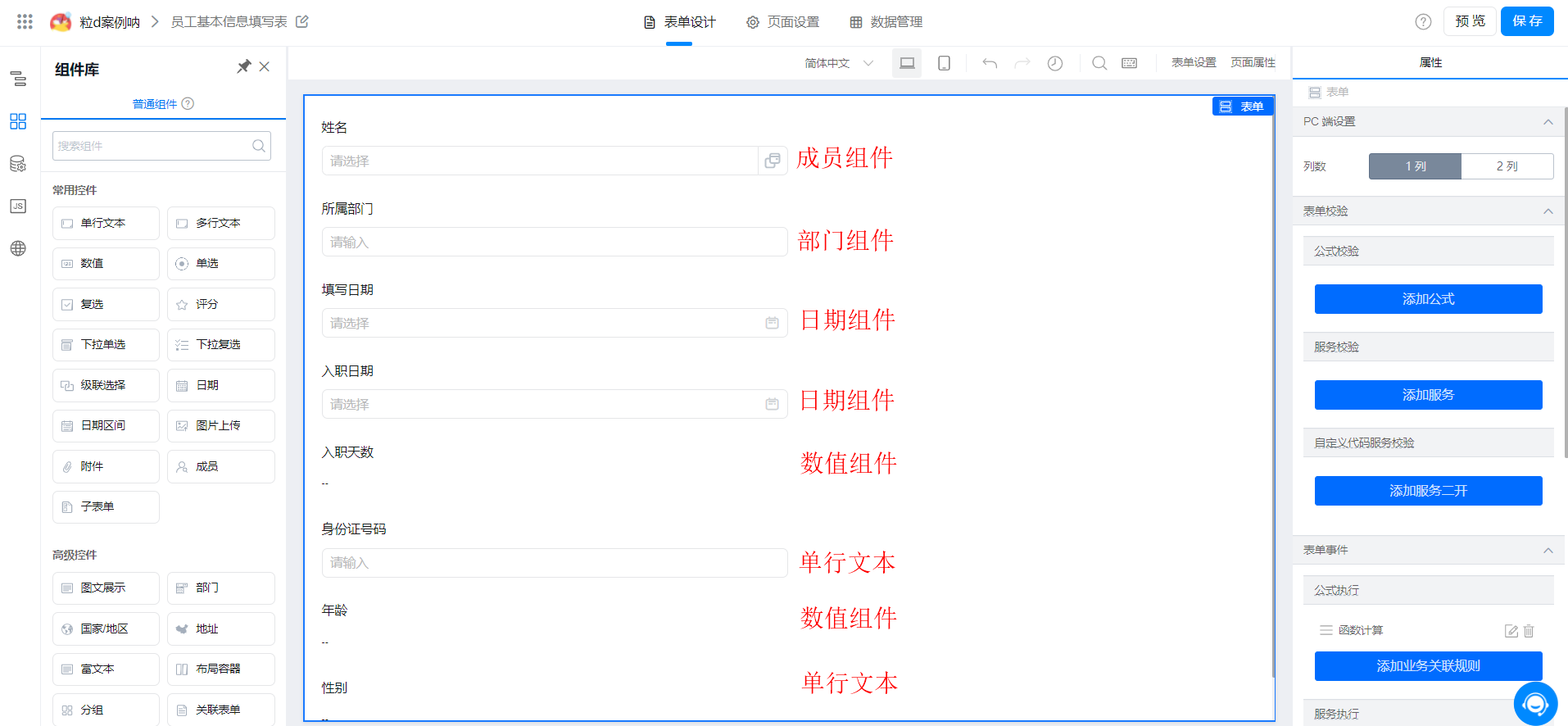Image resolution: width=1568 pixels, height=726 pixels.
Task: Click the 普通组件 help icon
Action: point(188,103)
